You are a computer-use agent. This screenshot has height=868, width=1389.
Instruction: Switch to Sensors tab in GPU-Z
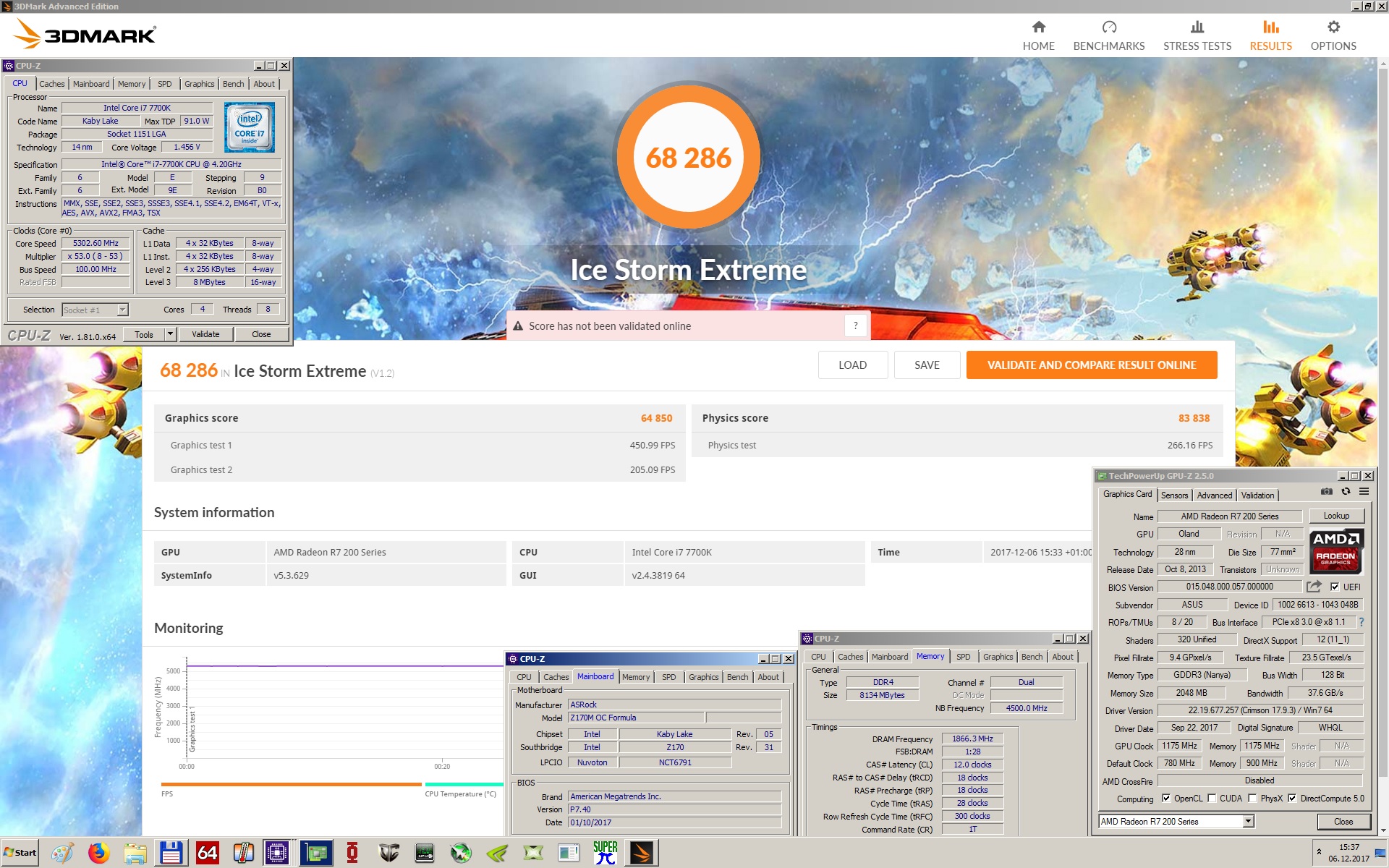1174,495
